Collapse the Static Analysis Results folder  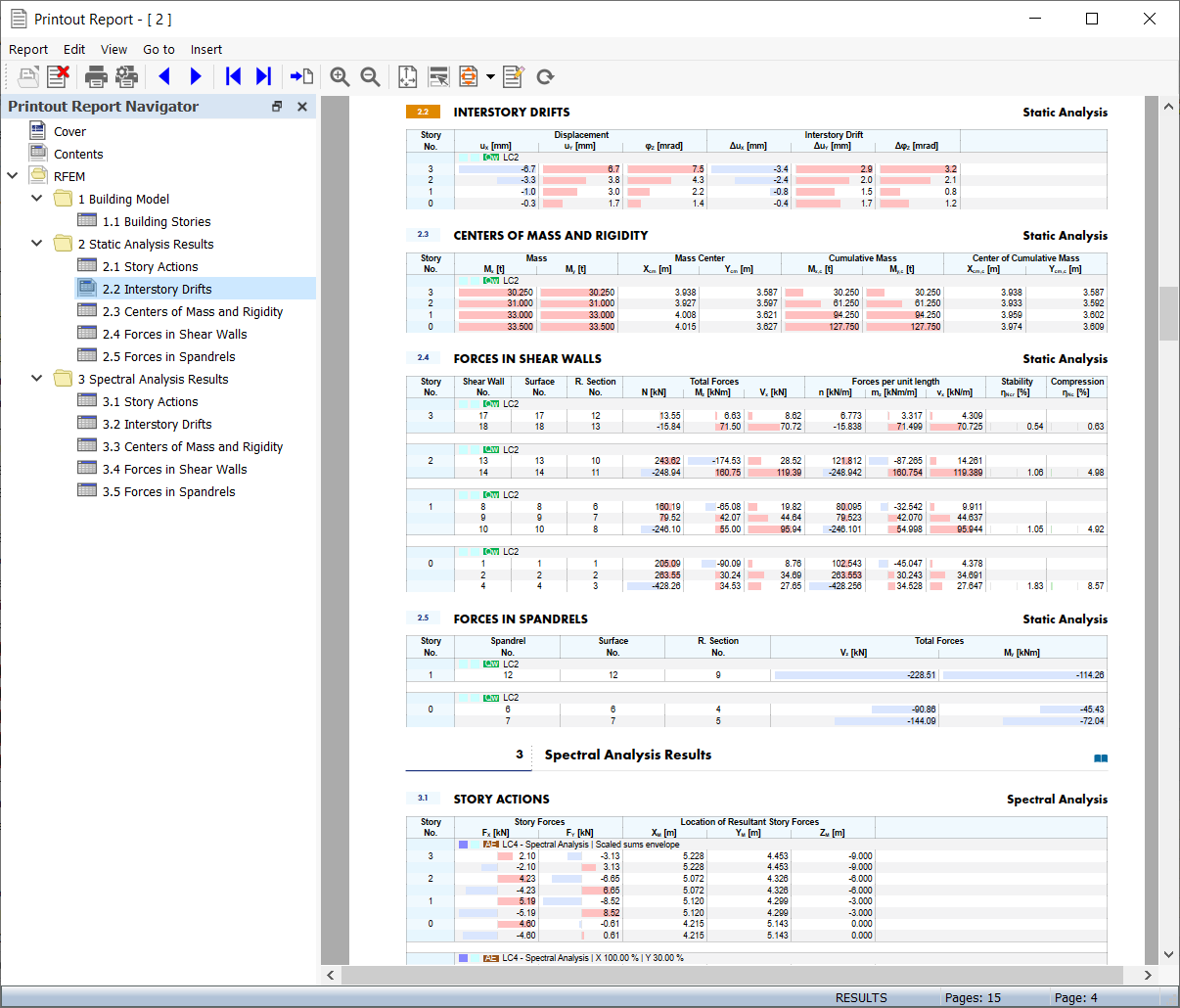tap(37, 244)
